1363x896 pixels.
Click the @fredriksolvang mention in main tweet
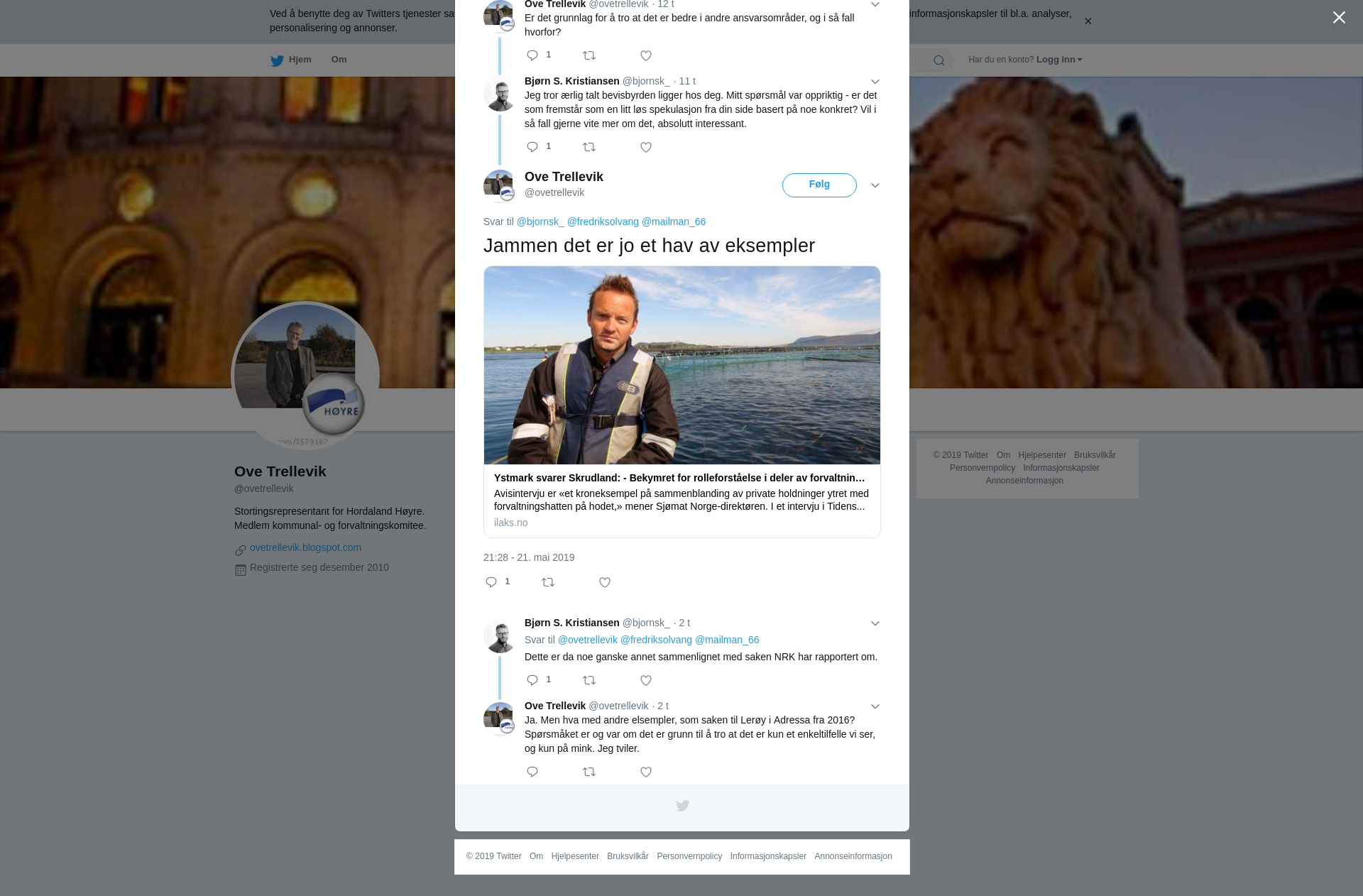603,222
